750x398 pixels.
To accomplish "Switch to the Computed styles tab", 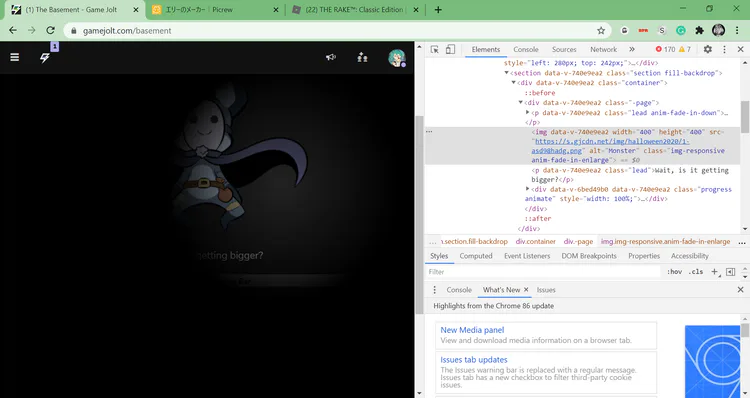I will coord(475,256).
